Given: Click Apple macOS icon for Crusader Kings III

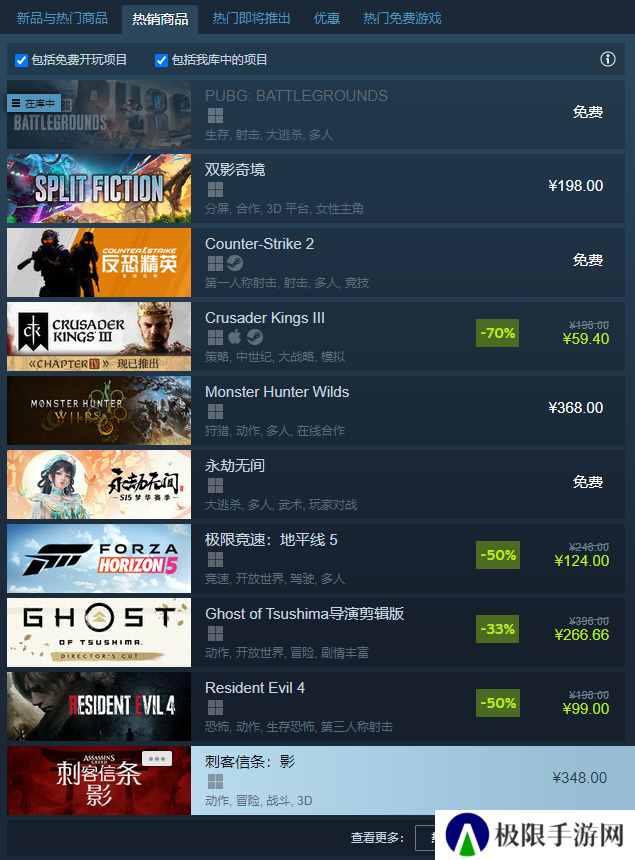Looking at the screenshot, I should click(x=235, y=337).
